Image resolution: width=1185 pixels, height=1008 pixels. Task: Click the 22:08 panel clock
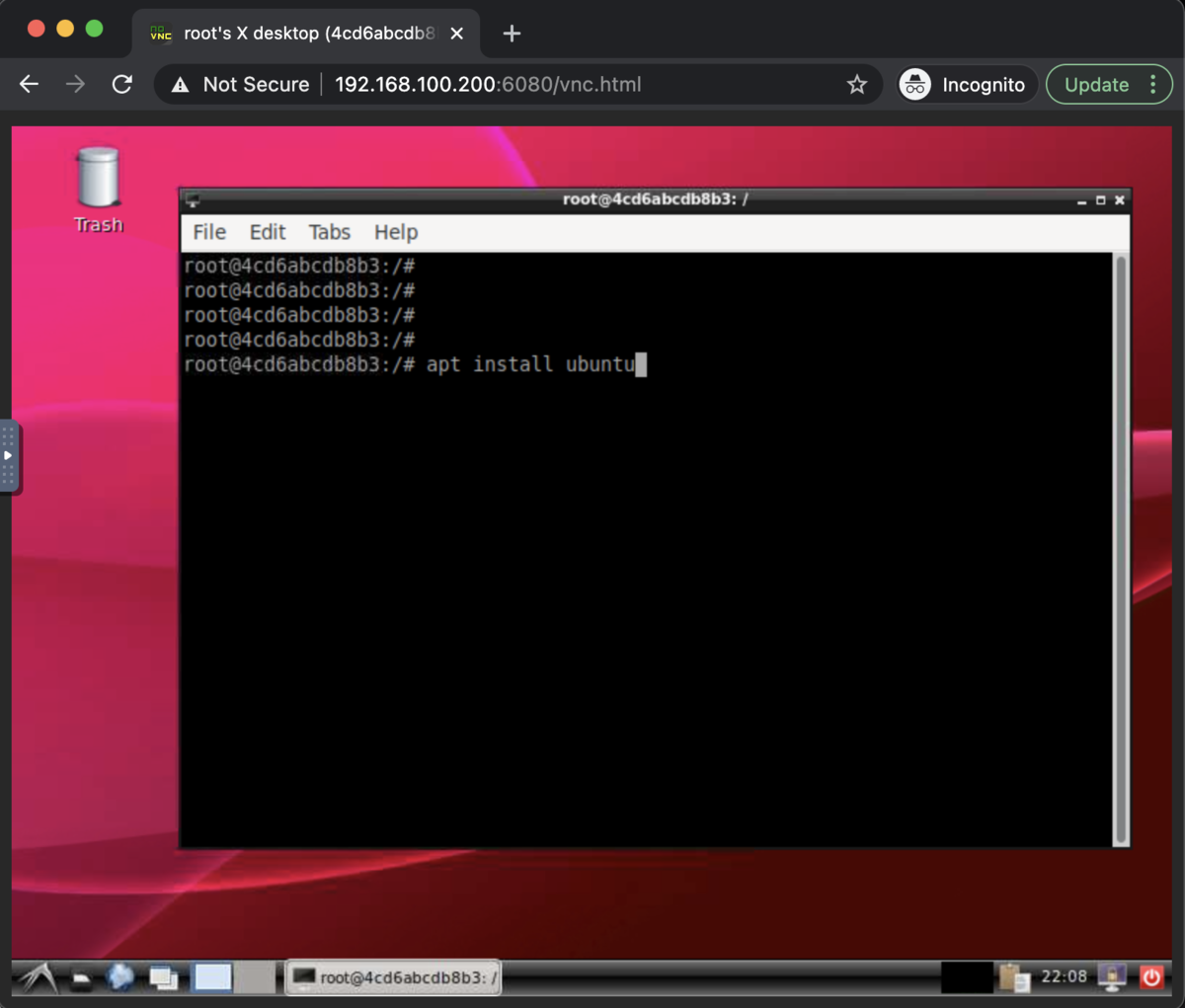1064,976
